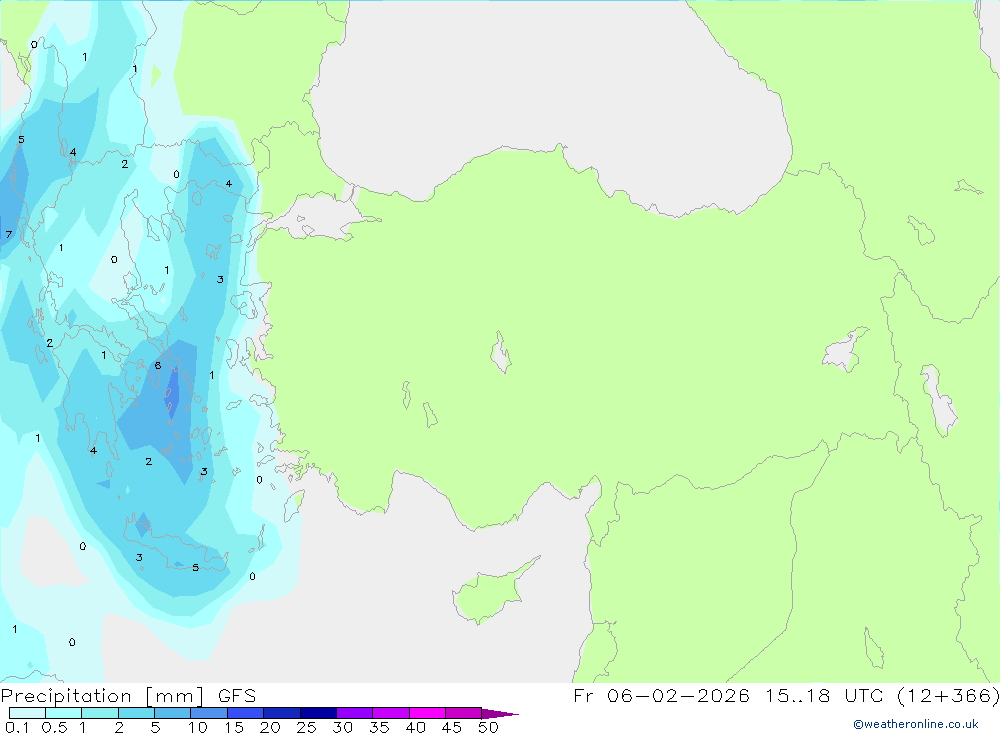Pick the 10–15 mm legend color box
This screenshot has height=733, width=1000.
(x=209, y=713)
